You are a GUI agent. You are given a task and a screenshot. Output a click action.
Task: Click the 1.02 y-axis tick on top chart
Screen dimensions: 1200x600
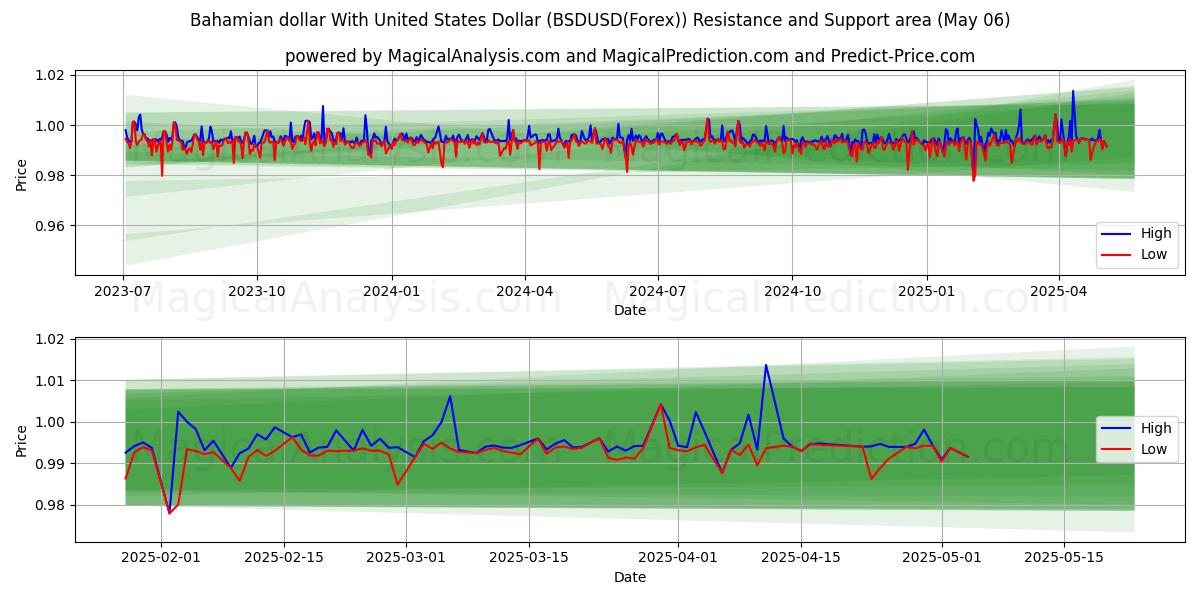click(x=52, y=75)
